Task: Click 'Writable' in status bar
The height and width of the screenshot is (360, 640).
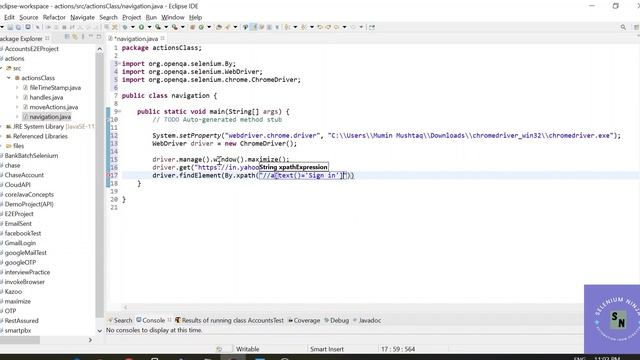Action: [x=247, y=349]
